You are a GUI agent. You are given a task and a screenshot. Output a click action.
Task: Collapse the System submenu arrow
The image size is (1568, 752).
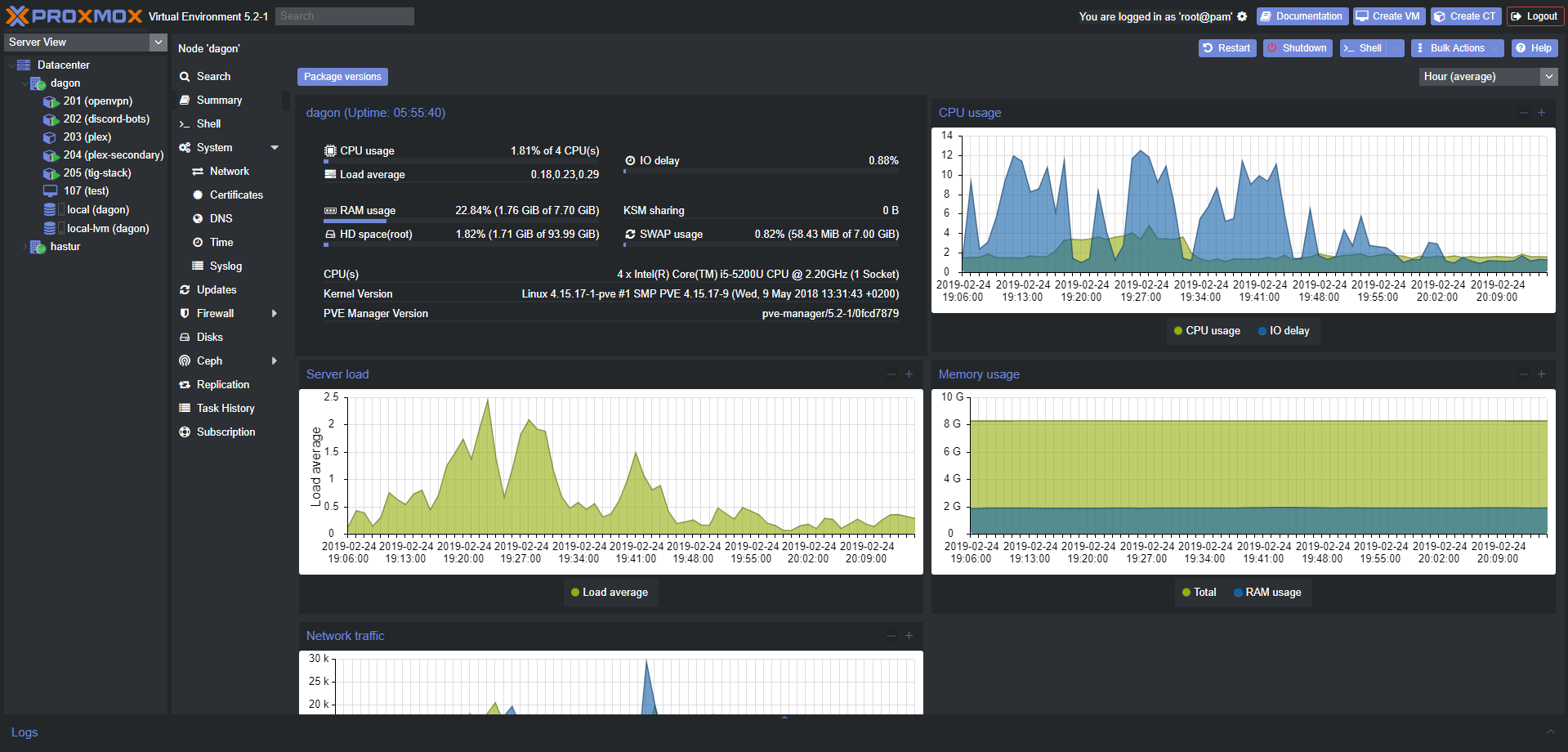275,148
